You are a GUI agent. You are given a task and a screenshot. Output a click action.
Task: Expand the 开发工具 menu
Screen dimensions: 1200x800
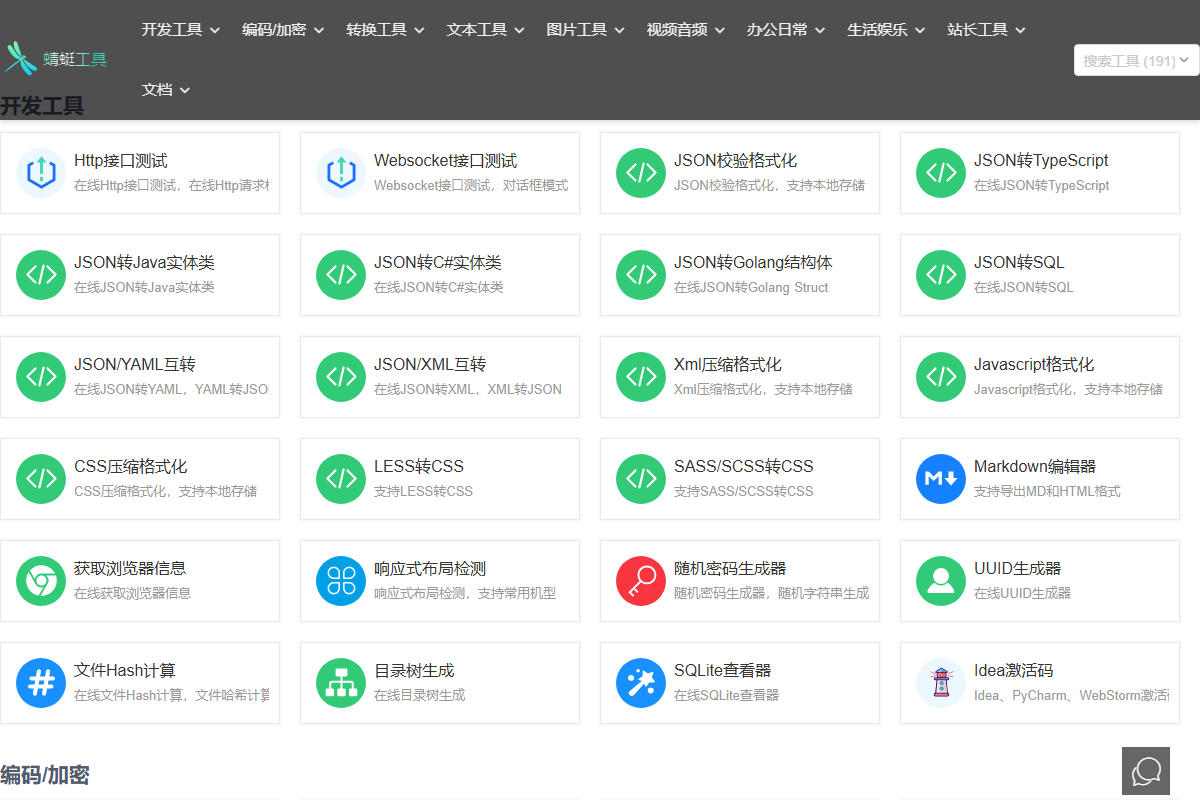pyautogui.click(x=180, y=30)
